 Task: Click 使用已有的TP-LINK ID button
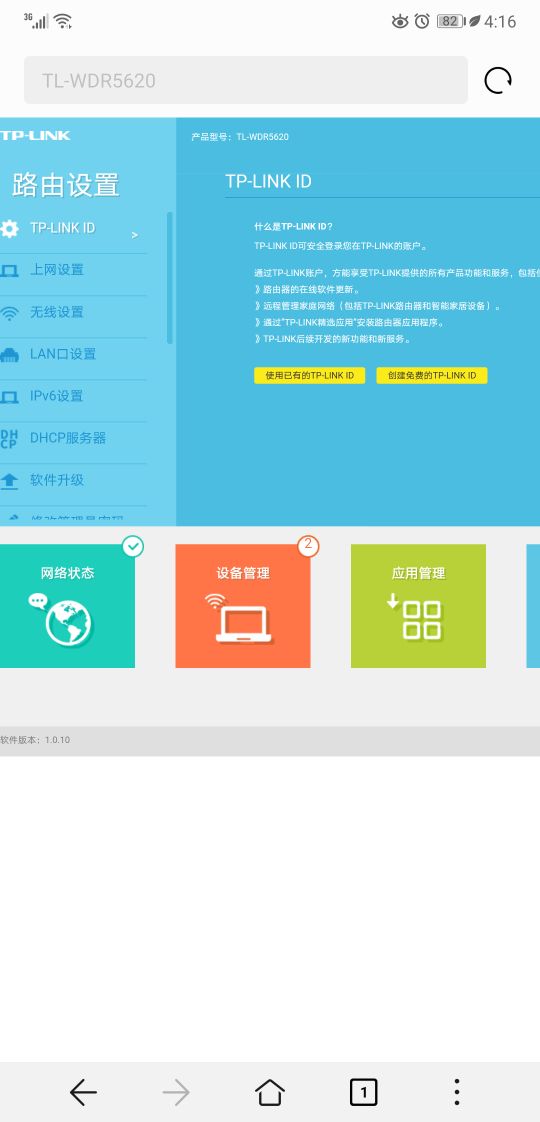(x=310, y=376)
